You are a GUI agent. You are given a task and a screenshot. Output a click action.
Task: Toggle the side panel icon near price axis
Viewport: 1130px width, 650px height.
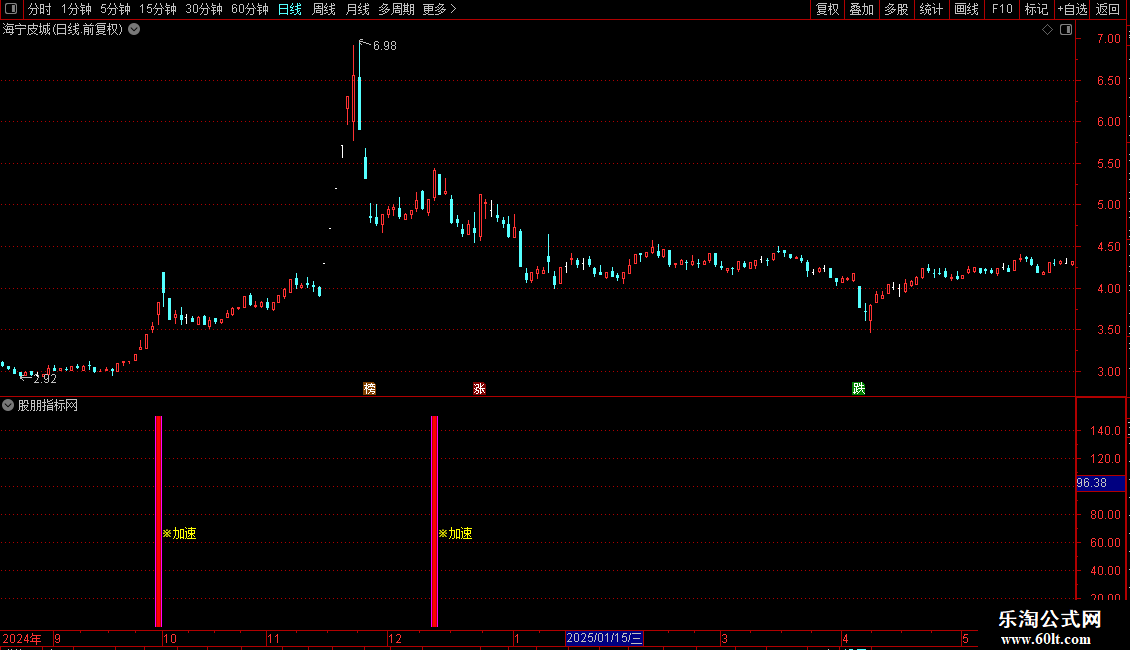(x=1066, y=30)
